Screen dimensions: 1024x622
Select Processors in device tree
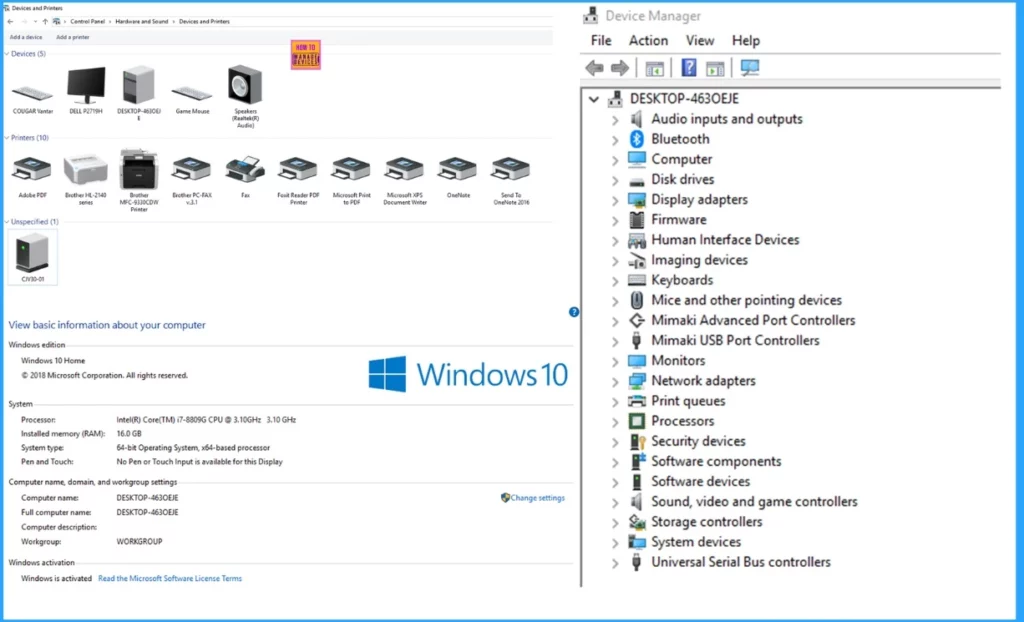pos(682,421)
